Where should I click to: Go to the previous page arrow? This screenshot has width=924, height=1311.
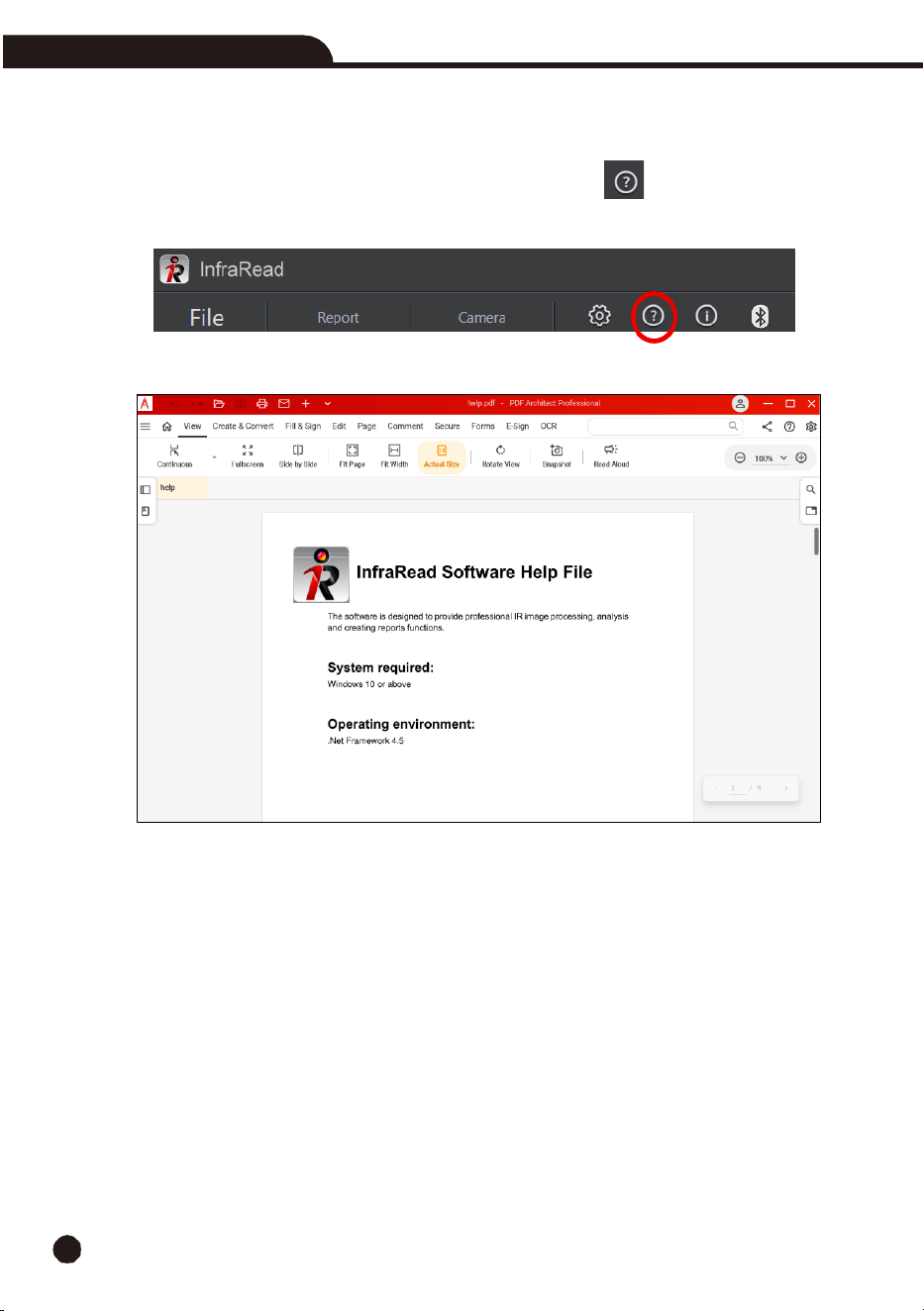[x=717, y=788]
